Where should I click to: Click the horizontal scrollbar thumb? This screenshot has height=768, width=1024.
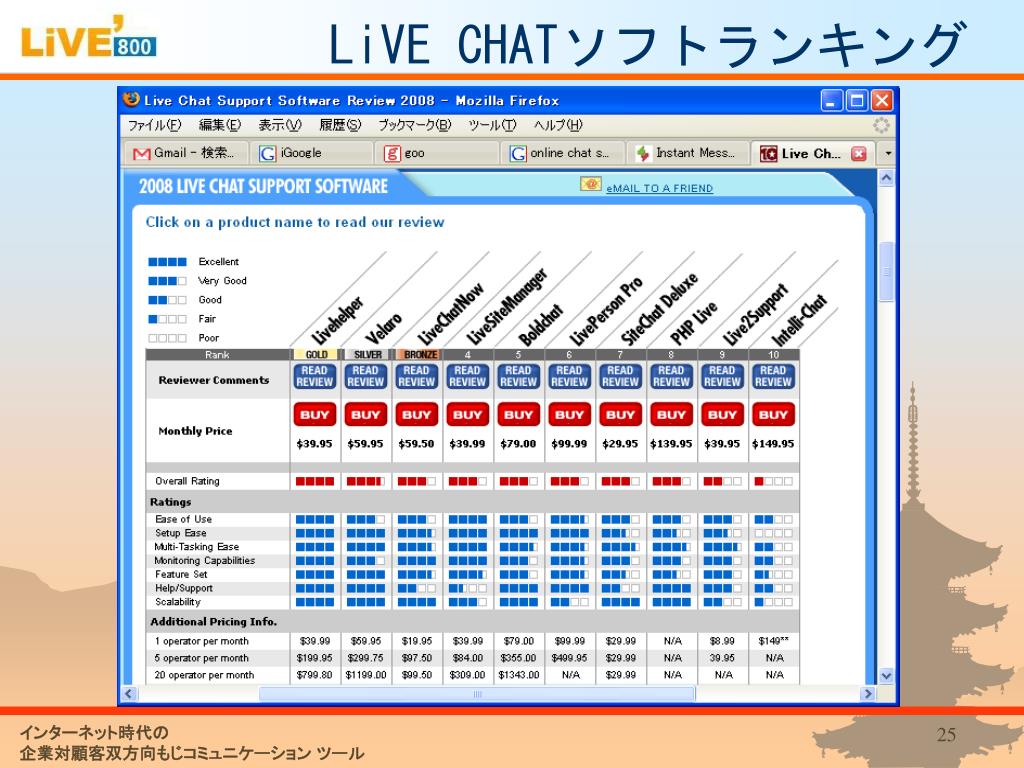point(477,694)
